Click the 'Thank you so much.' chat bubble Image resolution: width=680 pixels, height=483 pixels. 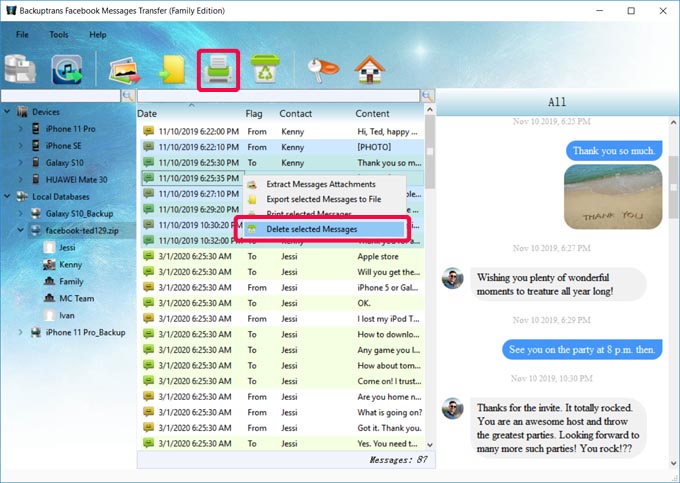tap(614, 151)
